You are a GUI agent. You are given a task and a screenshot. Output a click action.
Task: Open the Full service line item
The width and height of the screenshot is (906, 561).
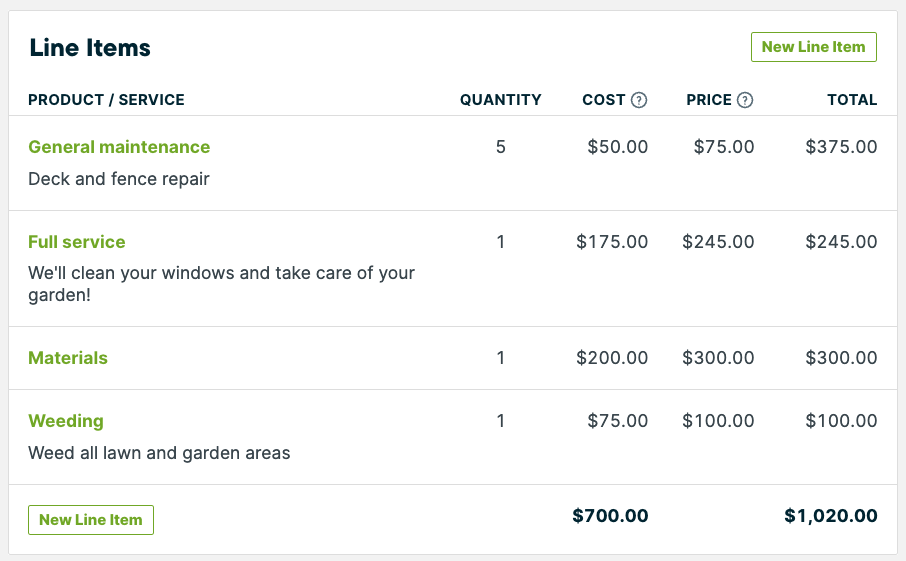tap(77, 242)
